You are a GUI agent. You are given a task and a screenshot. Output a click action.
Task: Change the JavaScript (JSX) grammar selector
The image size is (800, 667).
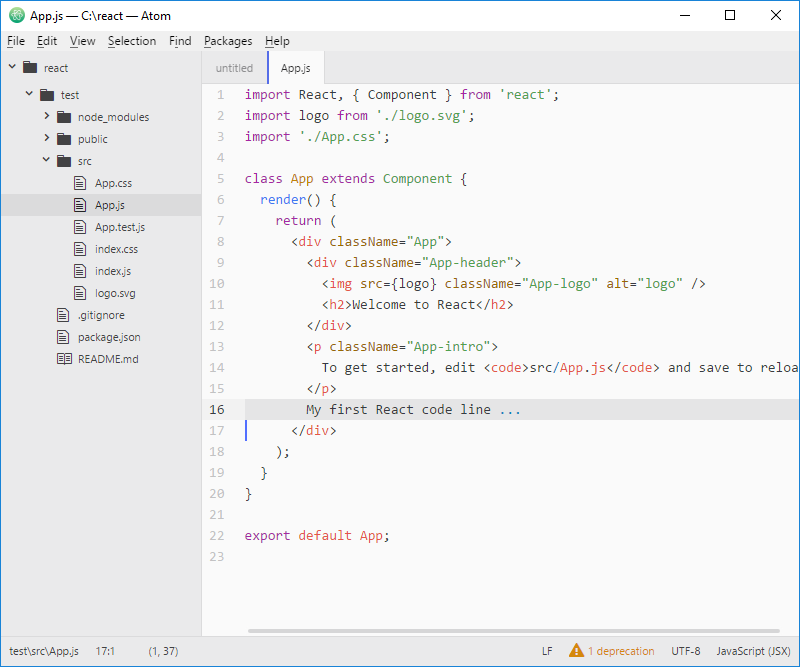[753, 651]
